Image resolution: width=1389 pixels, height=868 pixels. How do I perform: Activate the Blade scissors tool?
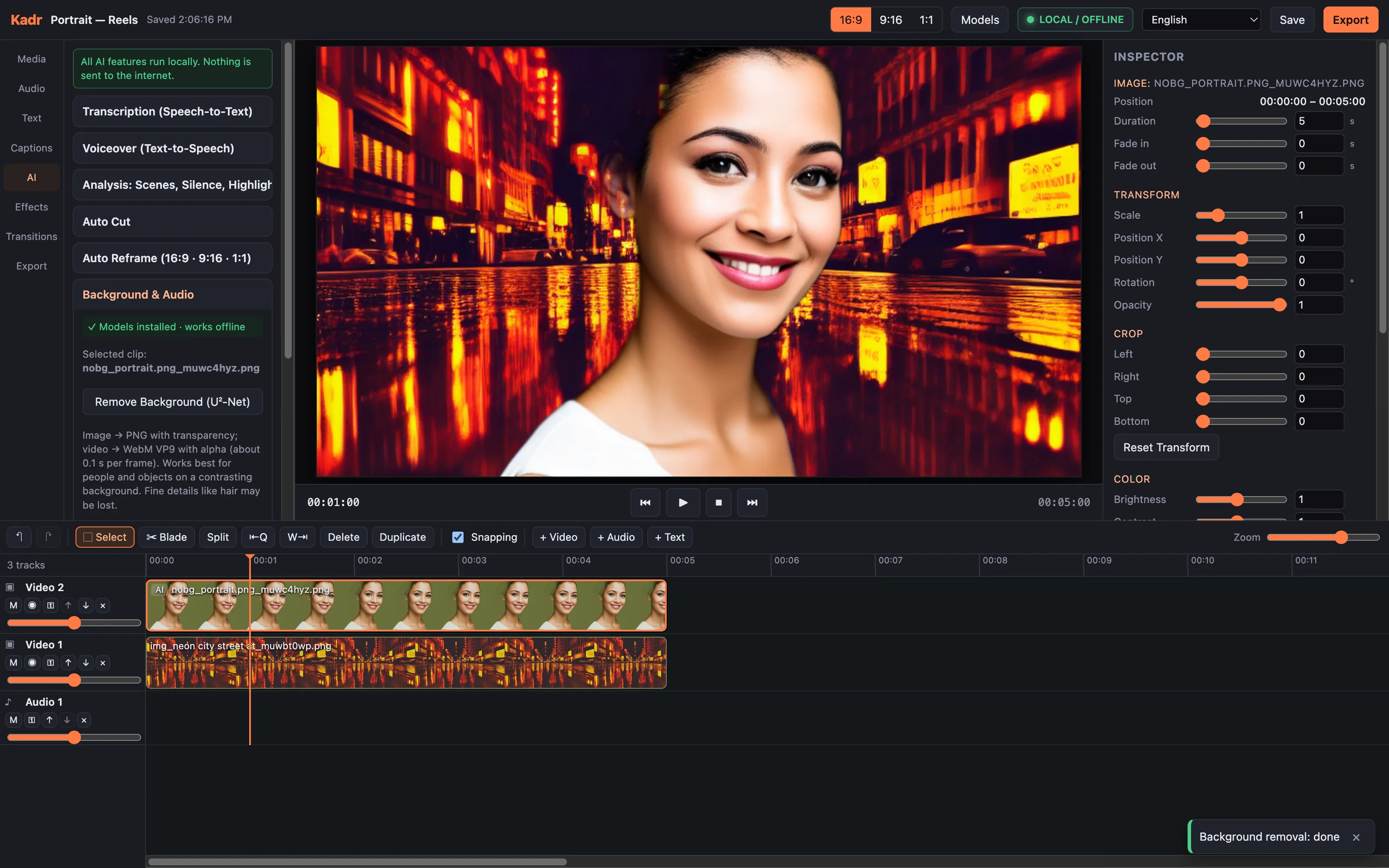166,537
